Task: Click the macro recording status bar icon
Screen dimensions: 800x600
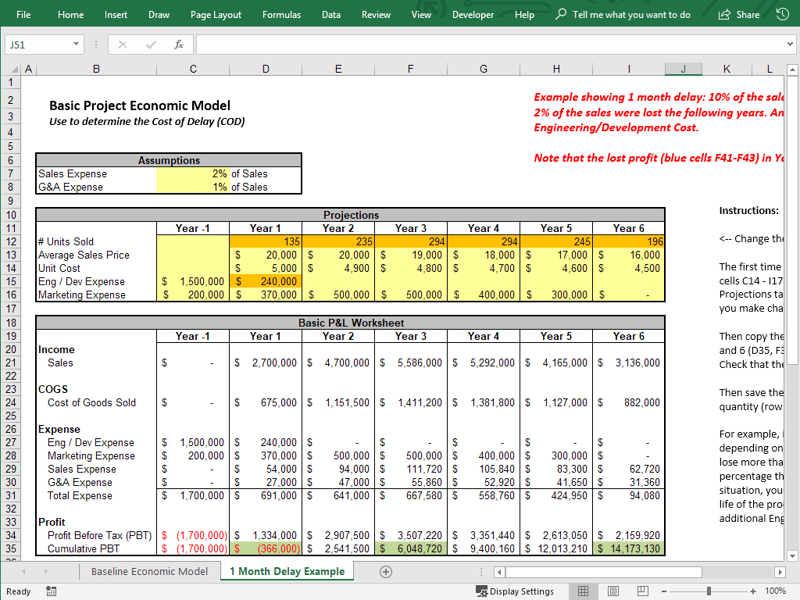Action: click(x=51, y=591)
